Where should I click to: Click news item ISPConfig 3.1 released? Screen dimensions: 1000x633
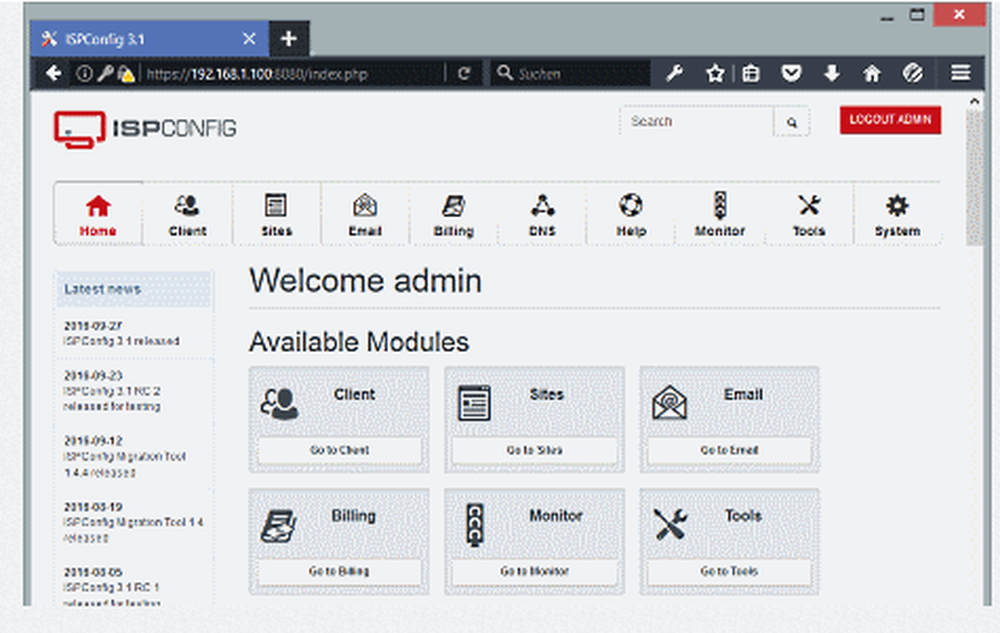click(121, 341)
